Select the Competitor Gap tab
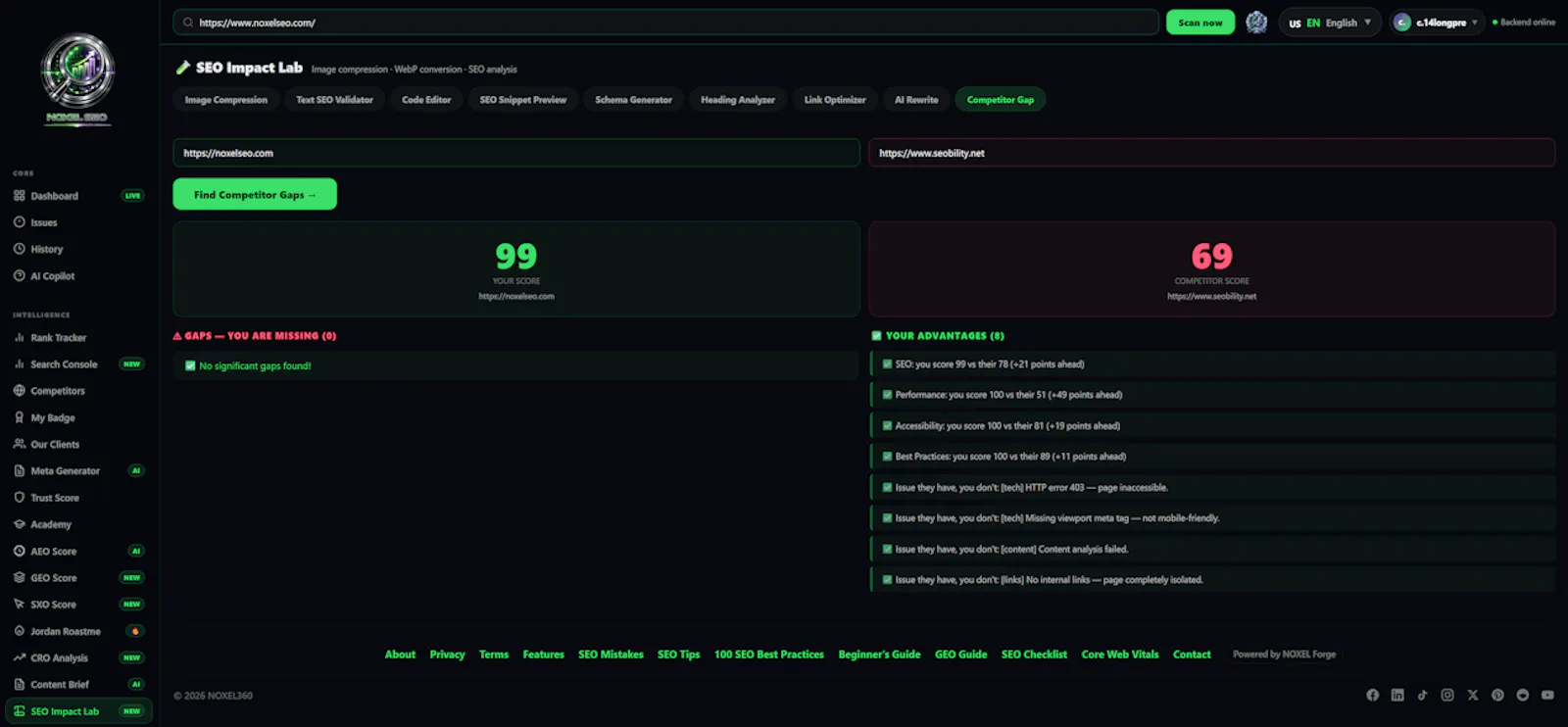Image resolution: width=1568 pixels, height=727 pixels. pos(1000,100)
